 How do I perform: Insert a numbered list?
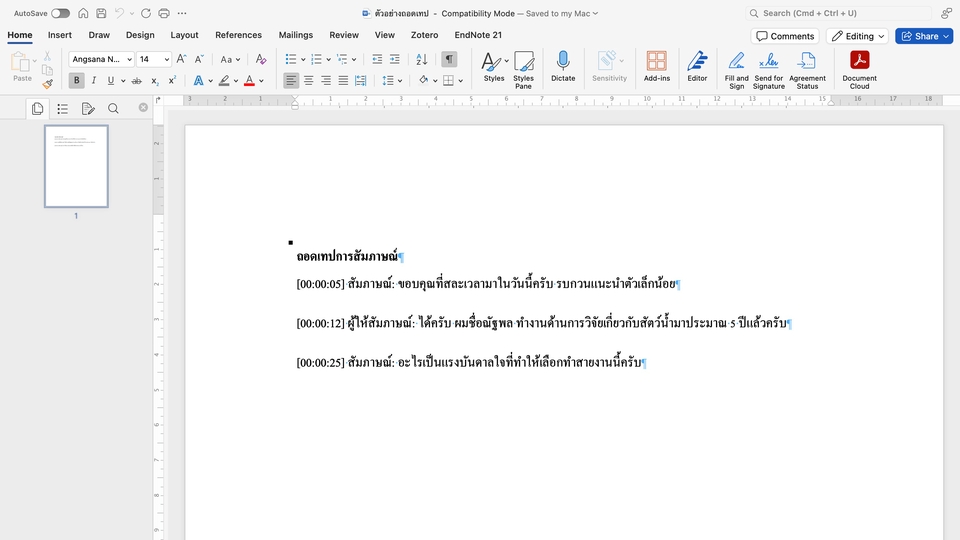316,59
